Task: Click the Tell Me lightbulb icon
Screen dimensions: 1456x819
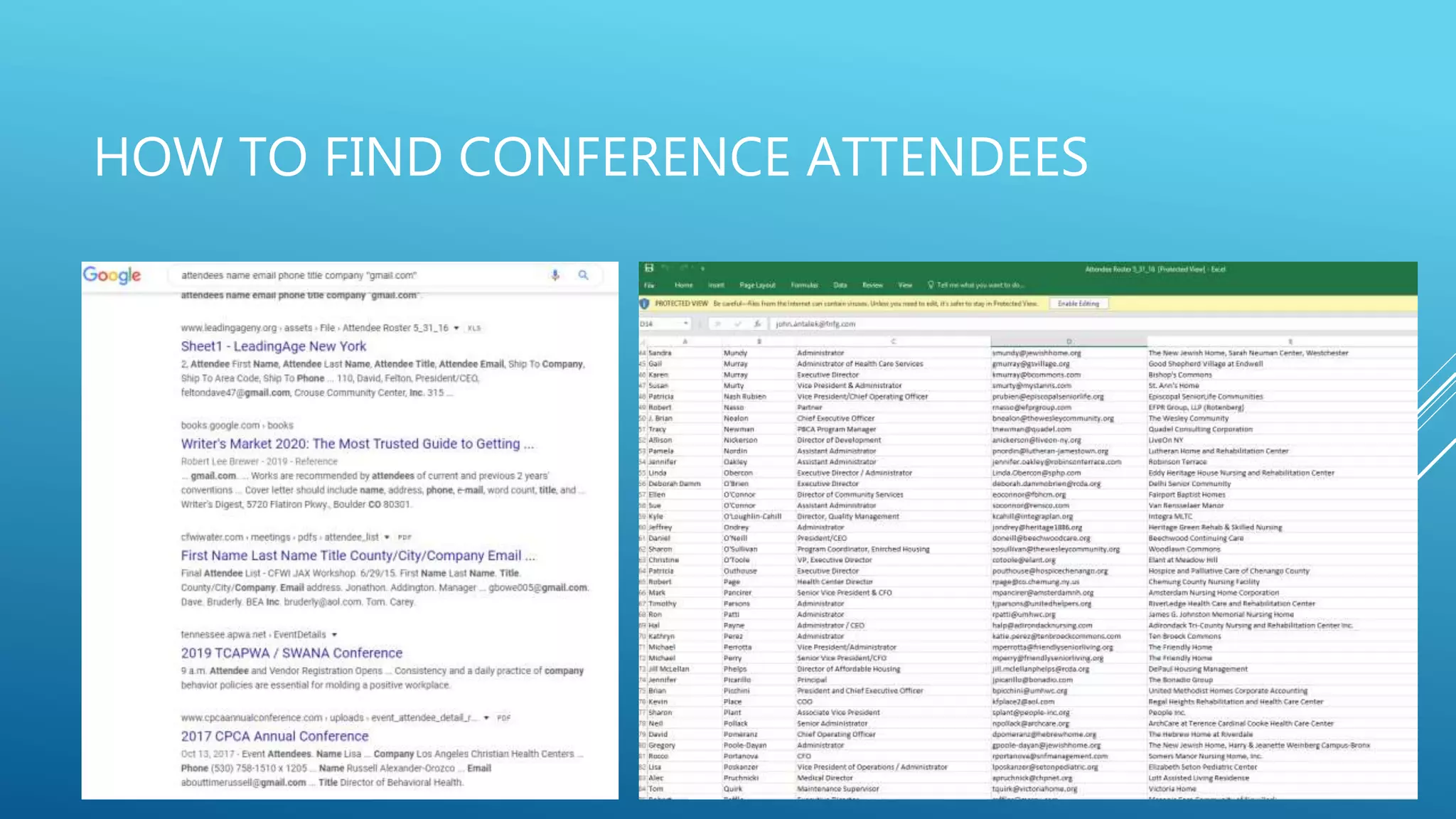Action: pyautogui.click(x=931, y=284)
